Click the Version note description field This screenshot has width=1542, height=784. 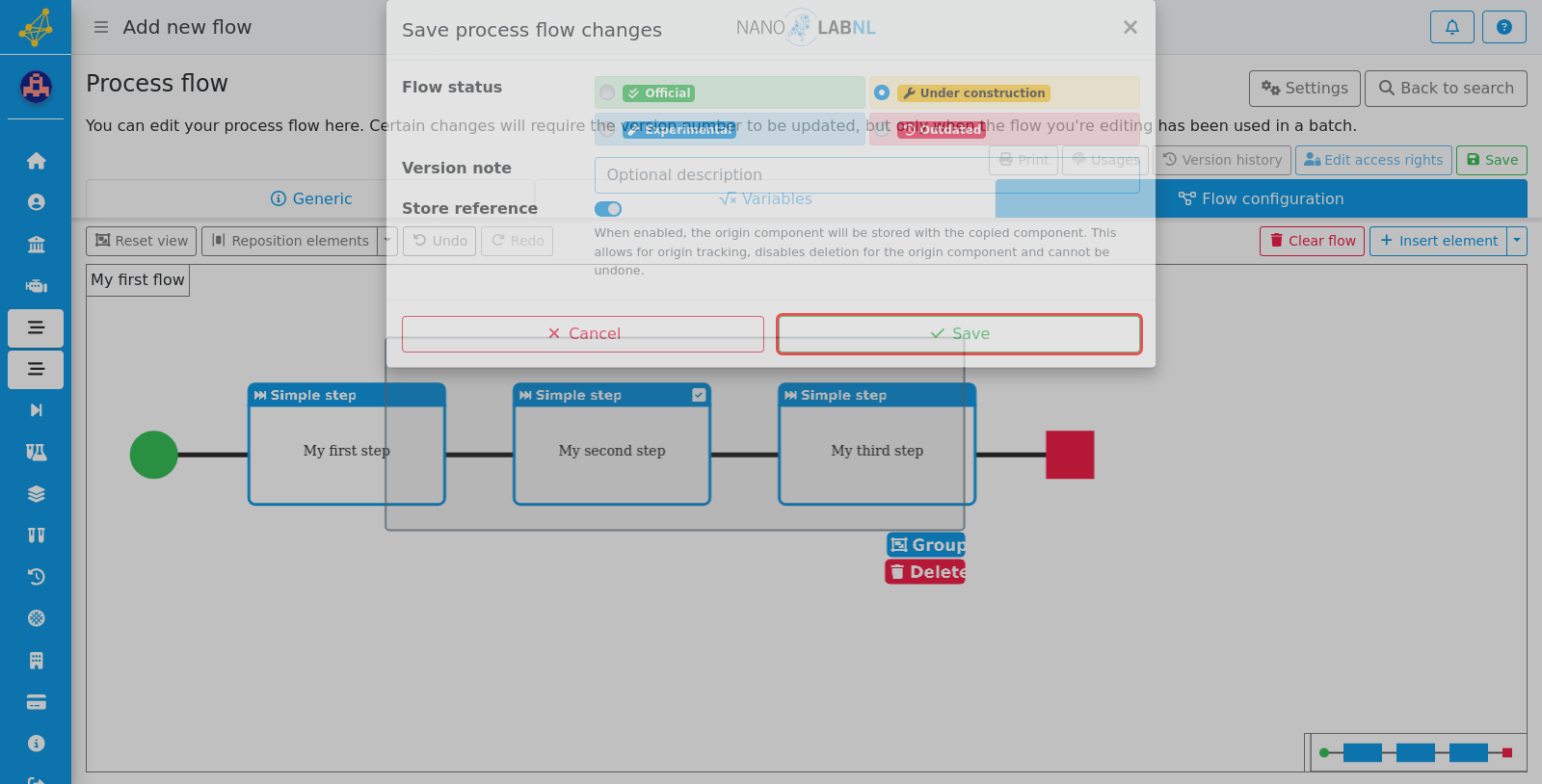coord(867,175)
